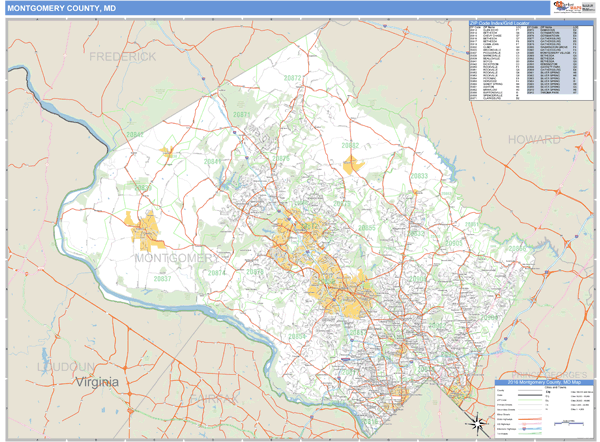
Task: Click ZIP code label 20833
Action: click(x=419, y=176)
